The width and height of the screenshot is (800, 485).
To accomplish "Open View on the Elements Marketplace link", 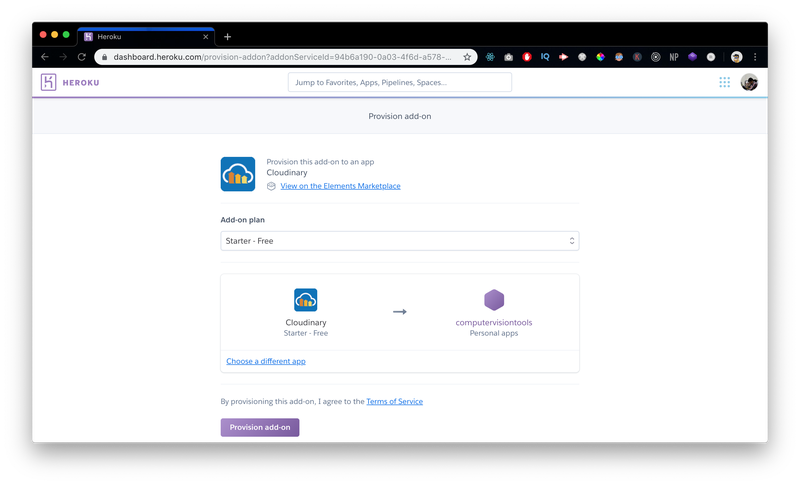I will pos(340,186).
